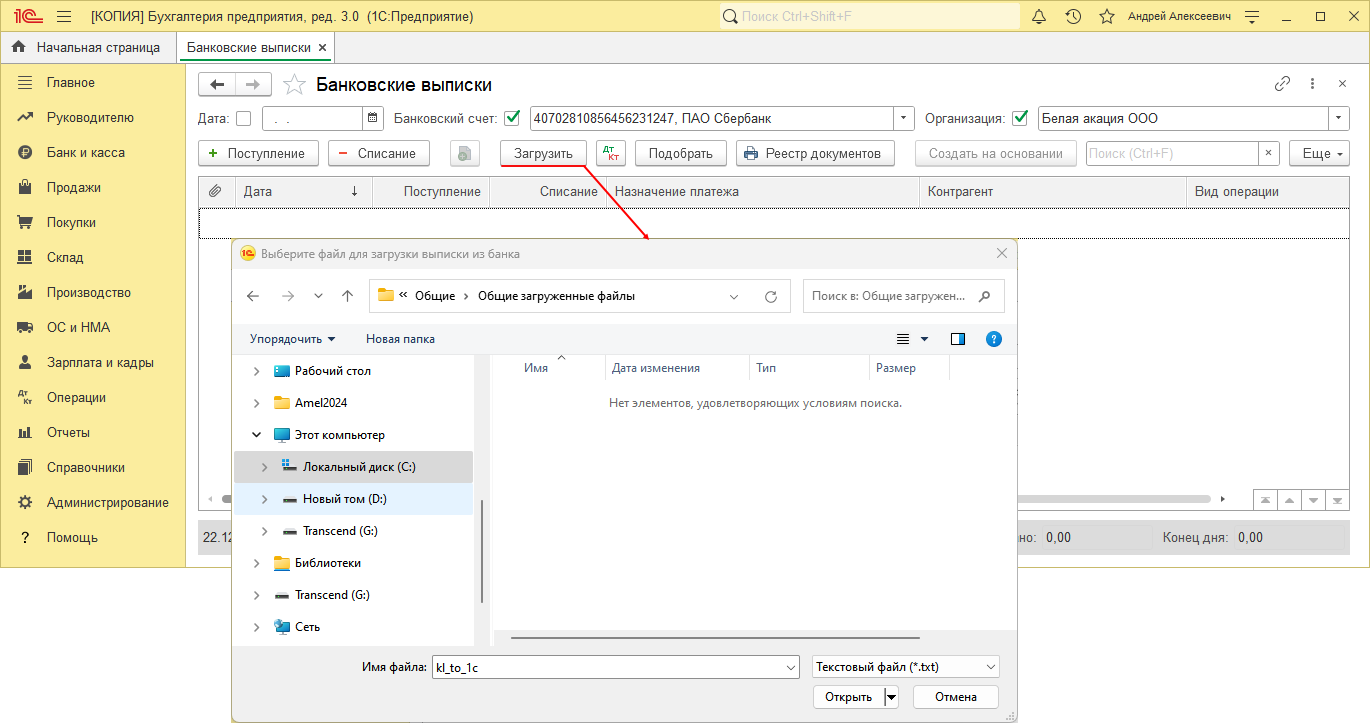1370x723 pixels.
Task: Click the folder tree's vertical scrollbar
Action: pyautogui.click(x=482, y=551)
